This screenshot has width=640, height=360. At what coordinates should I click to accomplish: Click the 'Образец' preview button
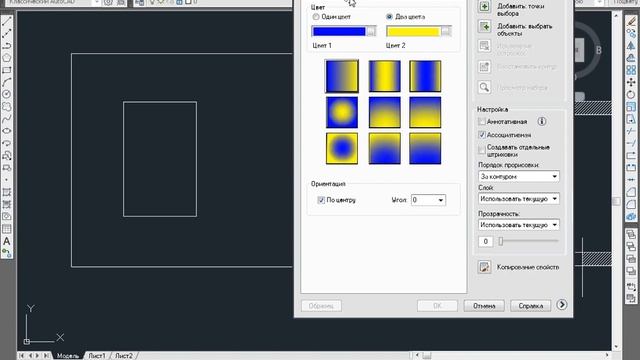[321, 306]
